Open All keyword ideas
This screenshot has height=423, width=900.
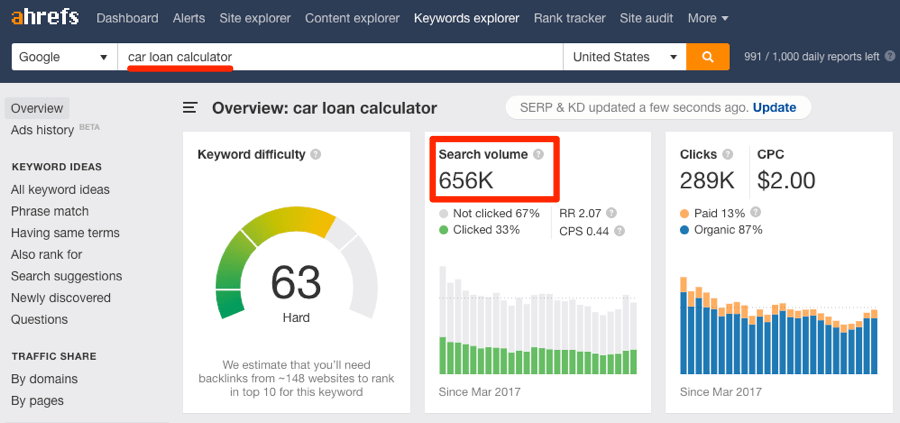60,189
